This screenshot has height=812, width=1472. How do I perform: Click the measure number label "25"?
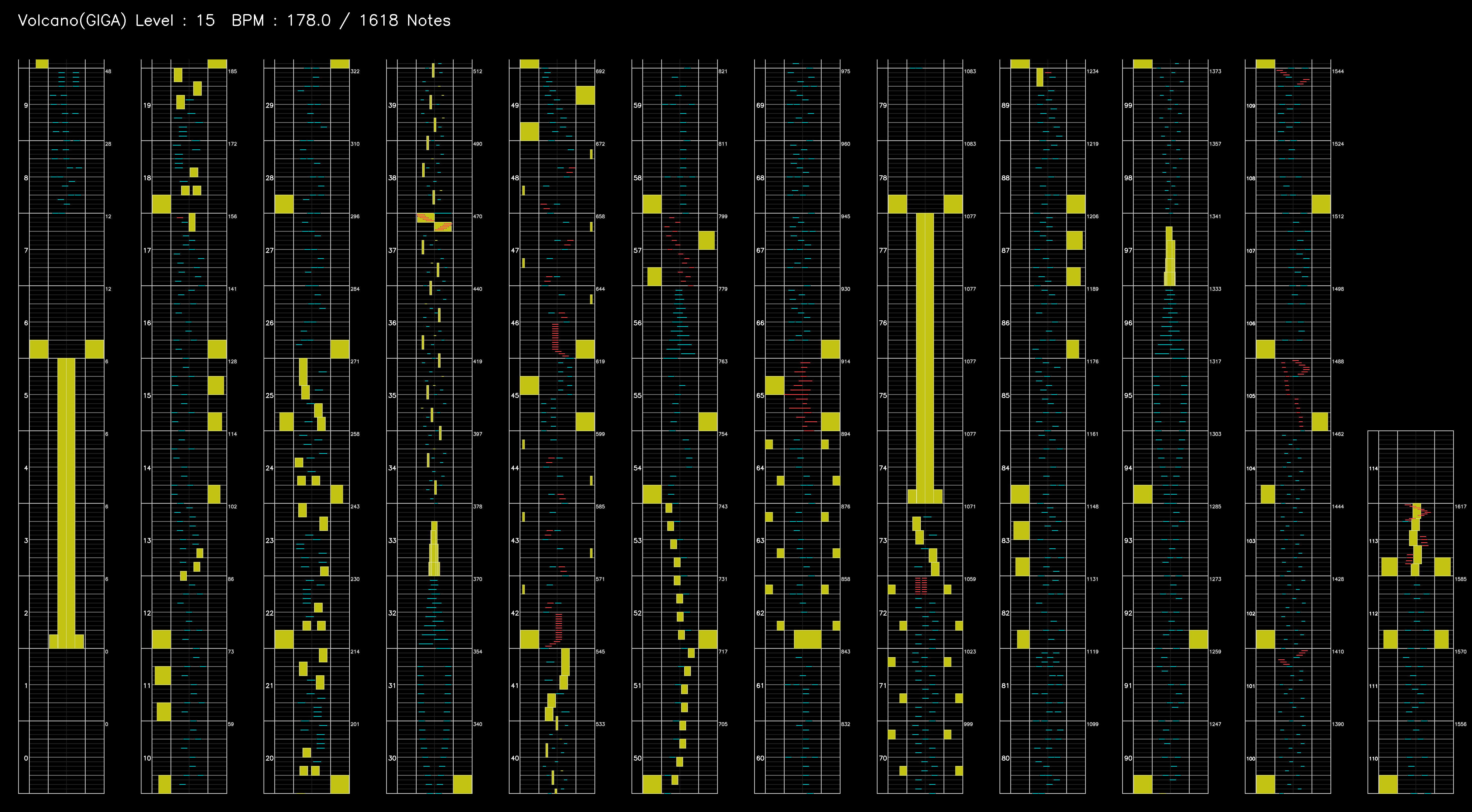point(269,395)
